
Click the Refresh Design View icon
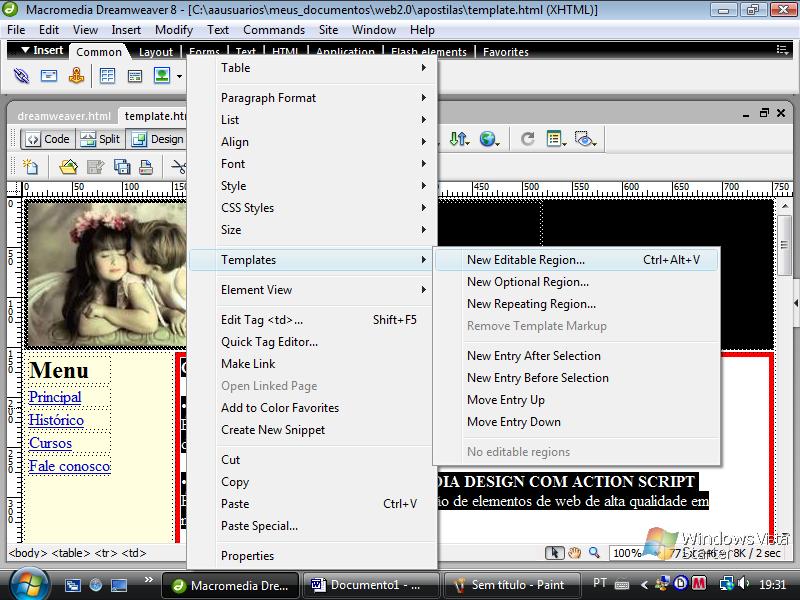tap(527, 139)
